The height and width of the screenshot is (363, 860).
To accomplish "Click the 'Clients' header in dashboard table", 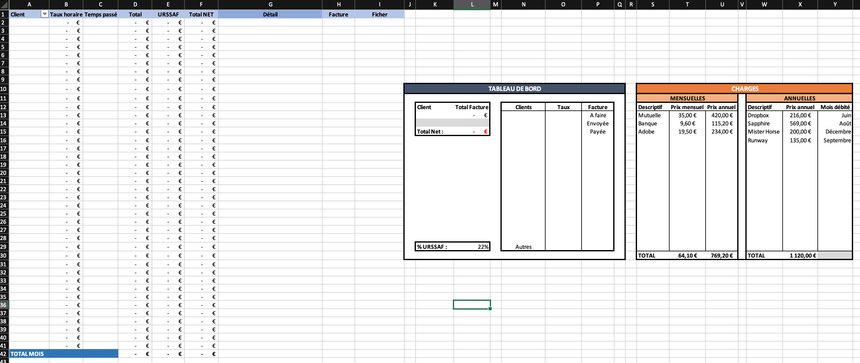I will (x=523, y=107).
